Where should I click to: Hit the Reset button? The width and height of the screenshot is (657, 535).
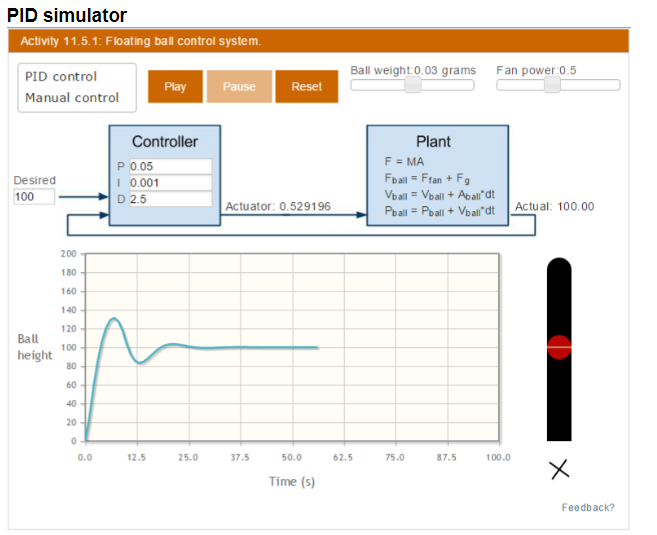307,87
